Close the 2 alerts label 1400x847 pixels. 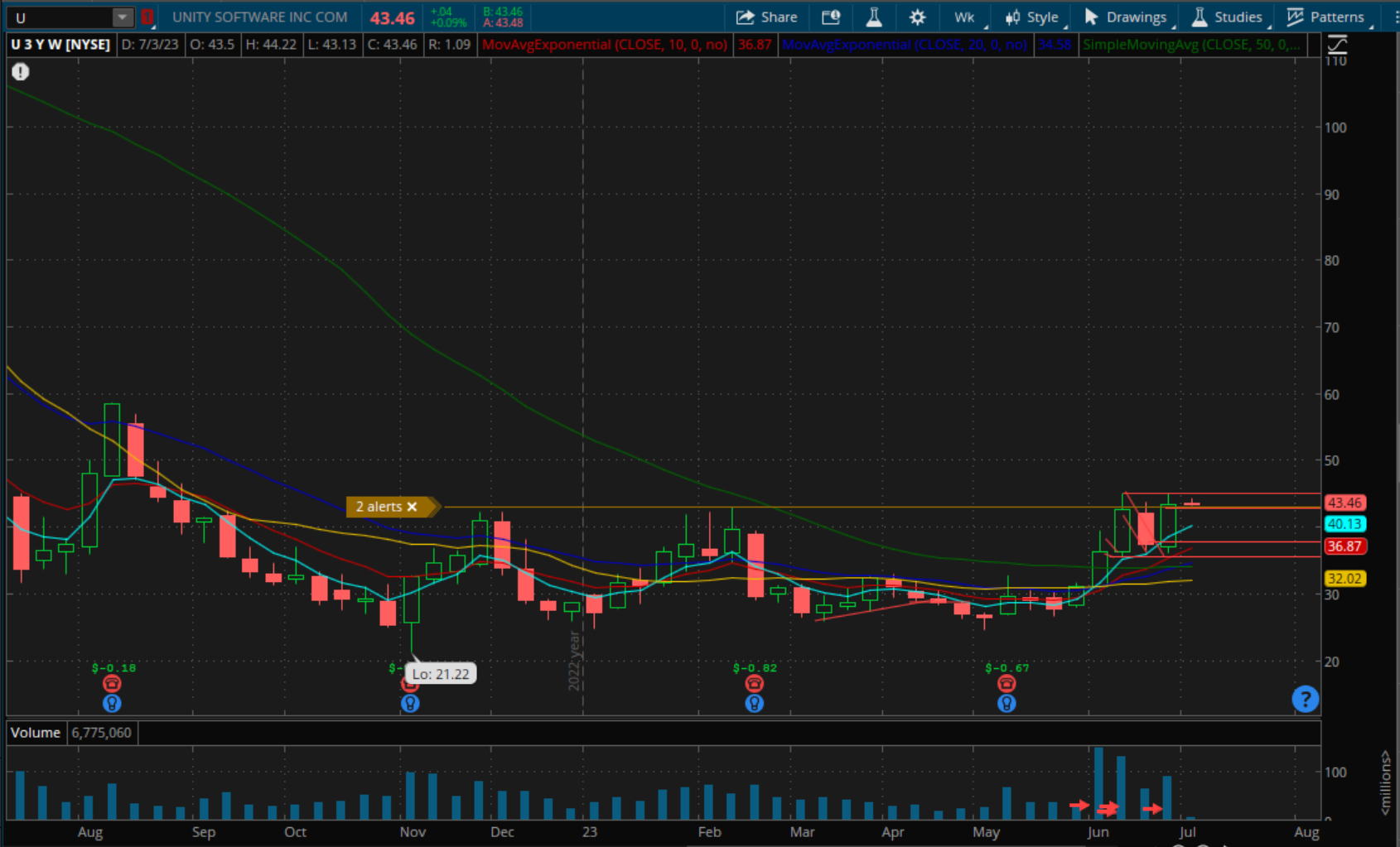(x=412, y=507)
